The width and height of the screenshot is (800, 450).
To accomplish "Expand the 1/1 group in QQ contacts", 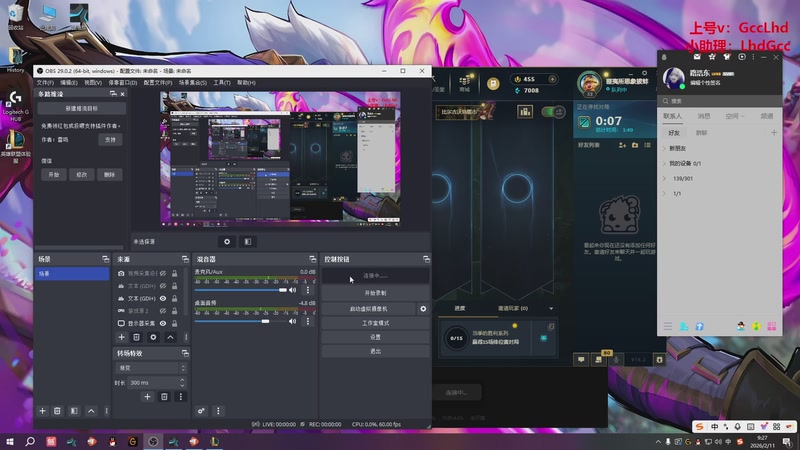I will pyautogui.click(x=664, y=194).
